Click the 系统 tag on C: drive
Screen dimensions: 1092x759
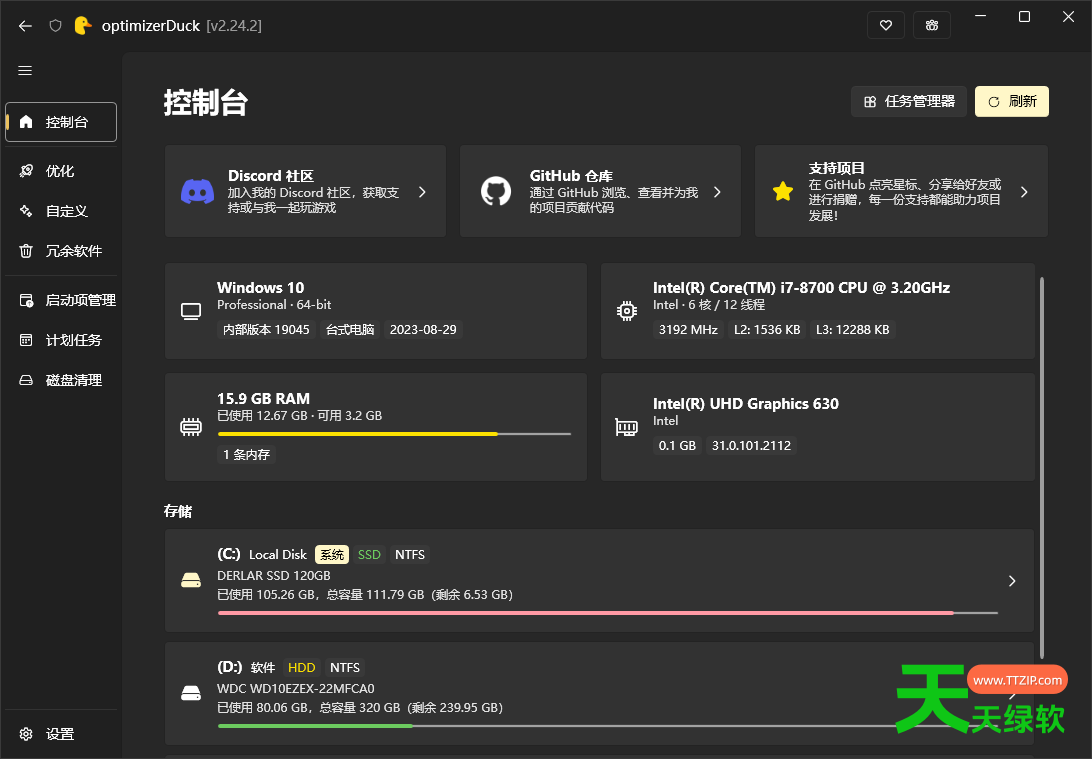click(x=332, y=554)
